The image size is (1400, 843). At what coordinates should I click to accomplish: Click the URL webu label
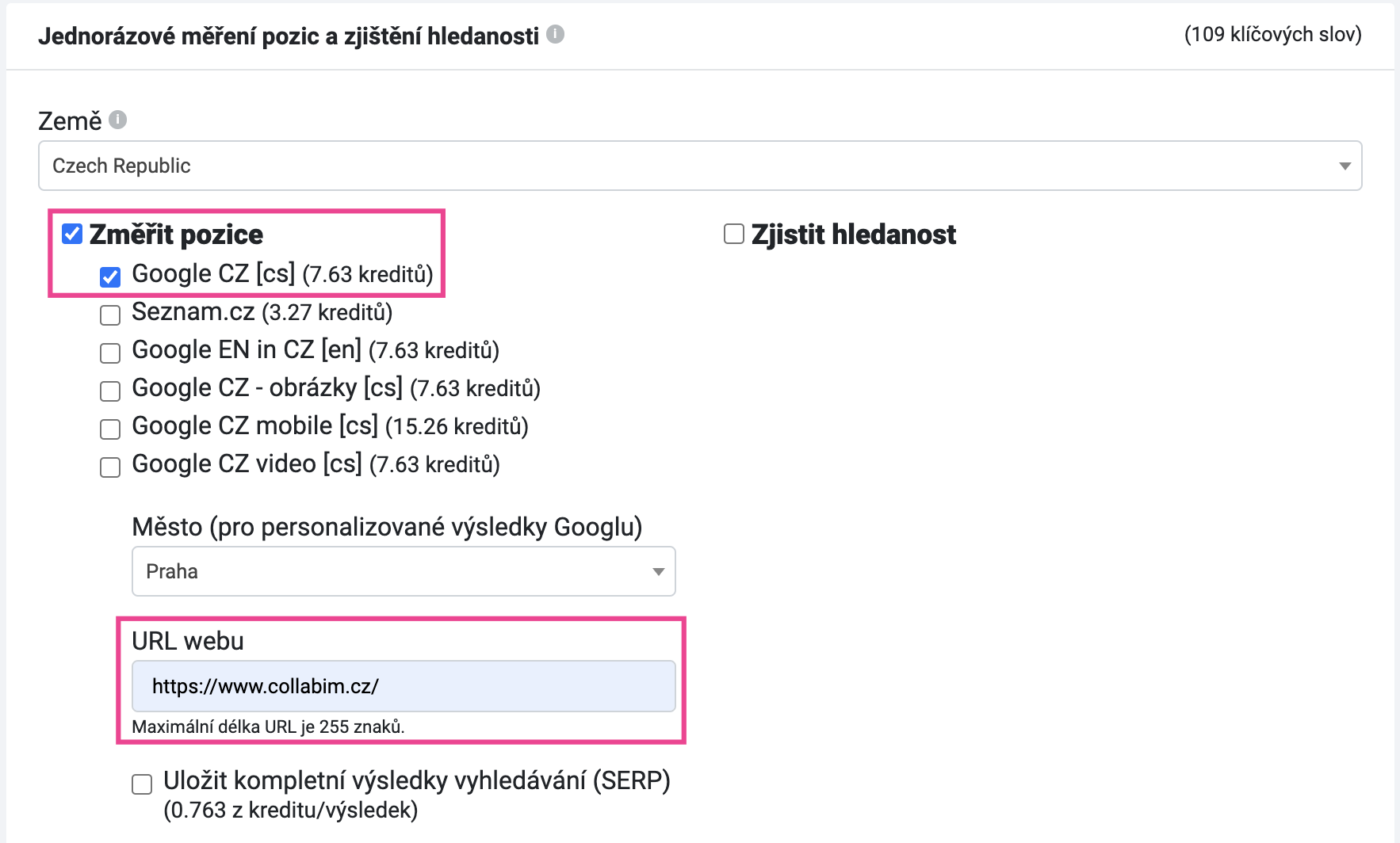click(188, 641)
